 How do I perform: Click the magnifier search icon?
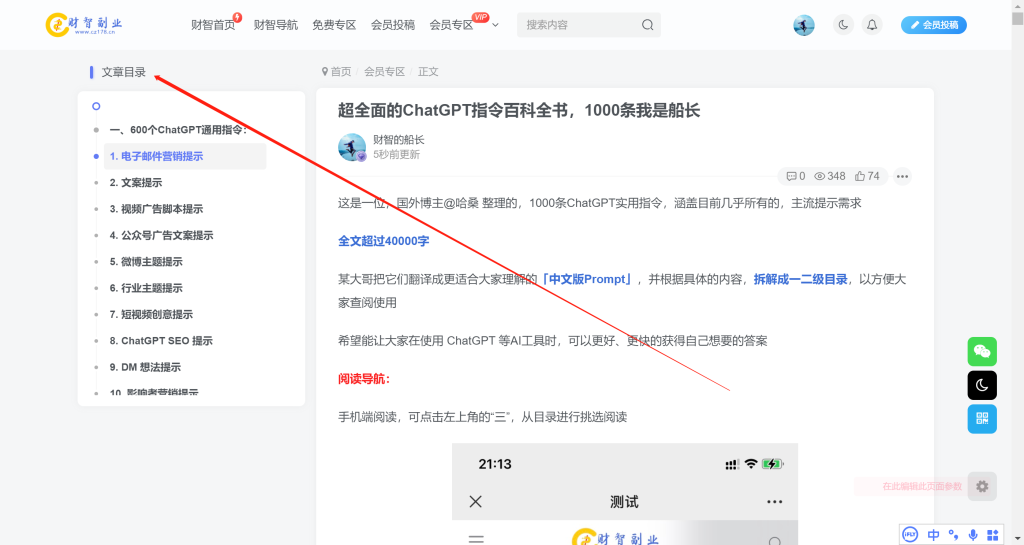pyautogui.click(x=647, y=25)
